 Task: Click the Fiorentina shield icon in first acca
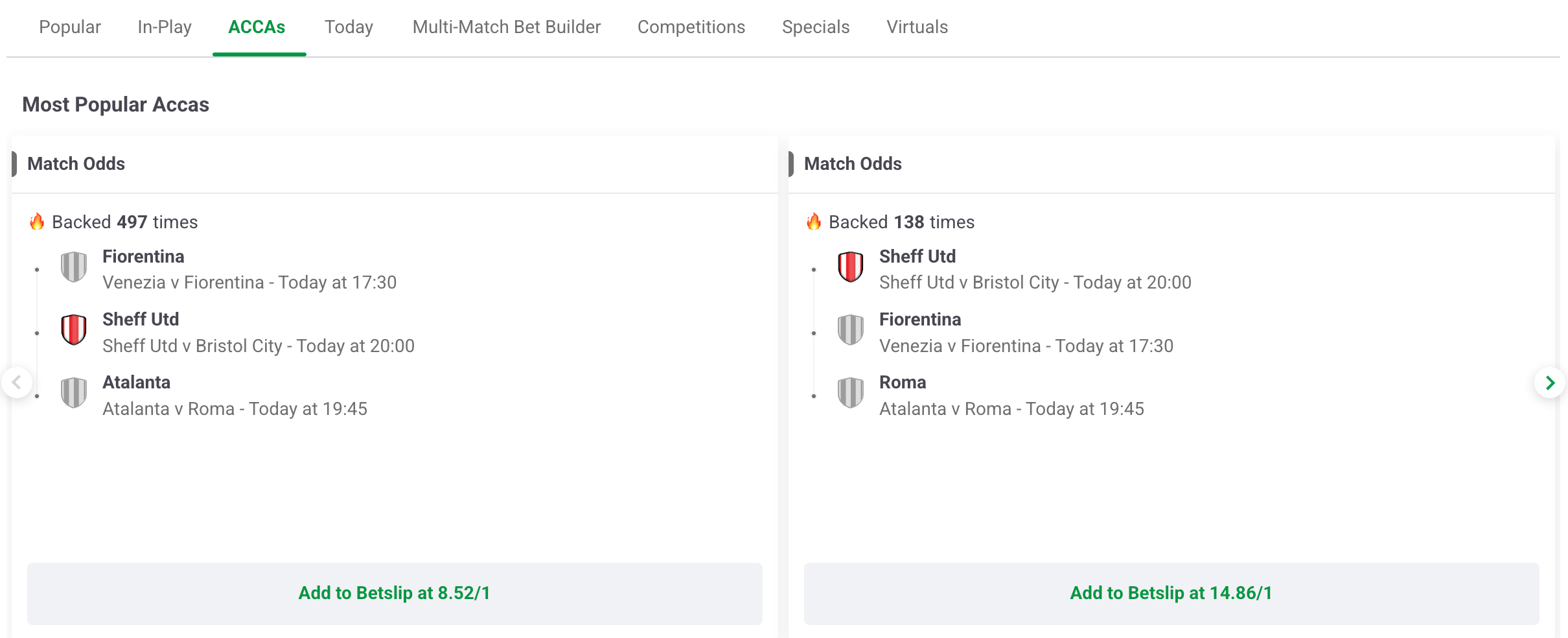tap(74, 267)
